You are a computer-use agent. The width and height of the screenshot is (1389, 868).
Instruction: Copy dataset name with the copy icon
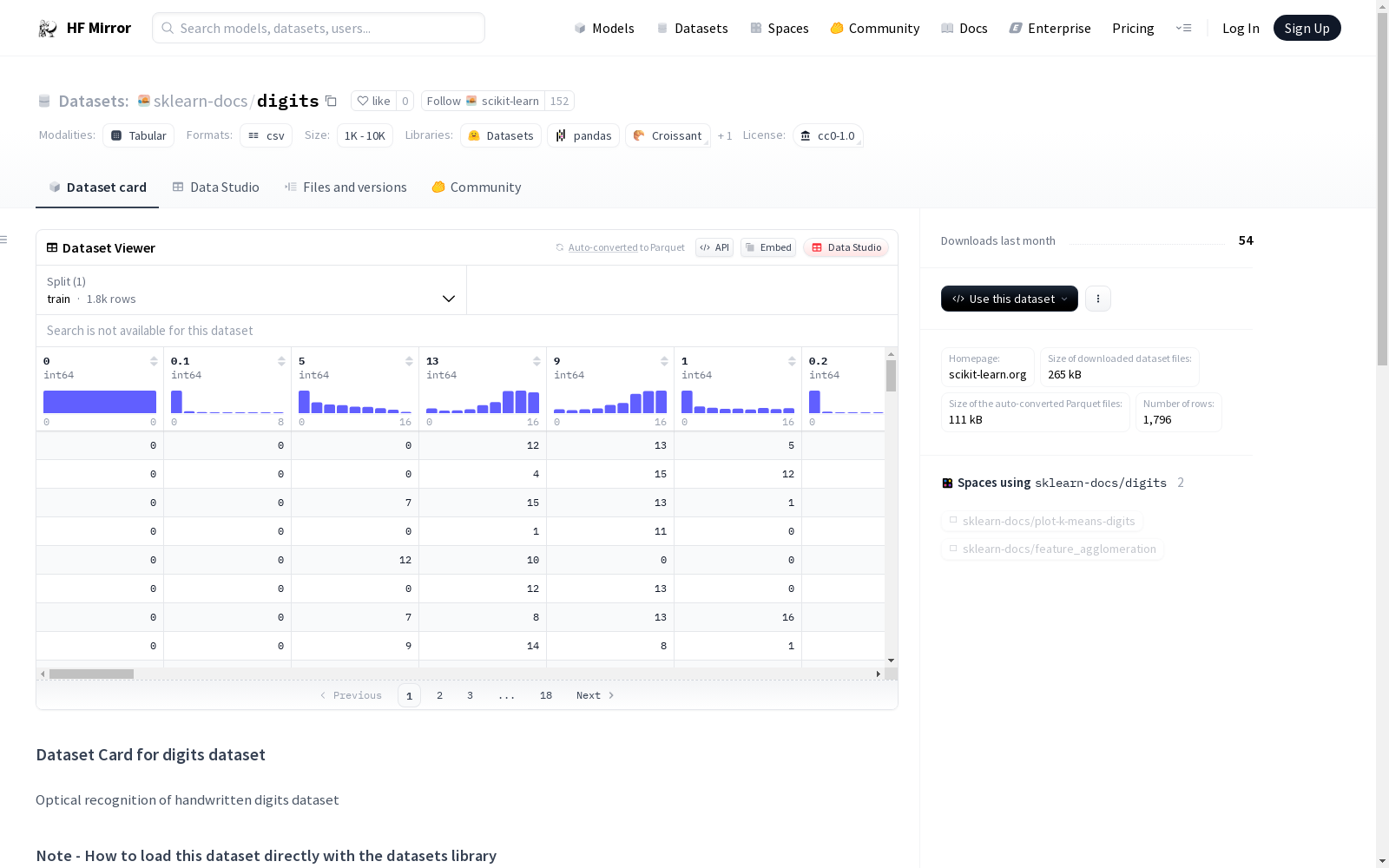click(x=331, y=101)
